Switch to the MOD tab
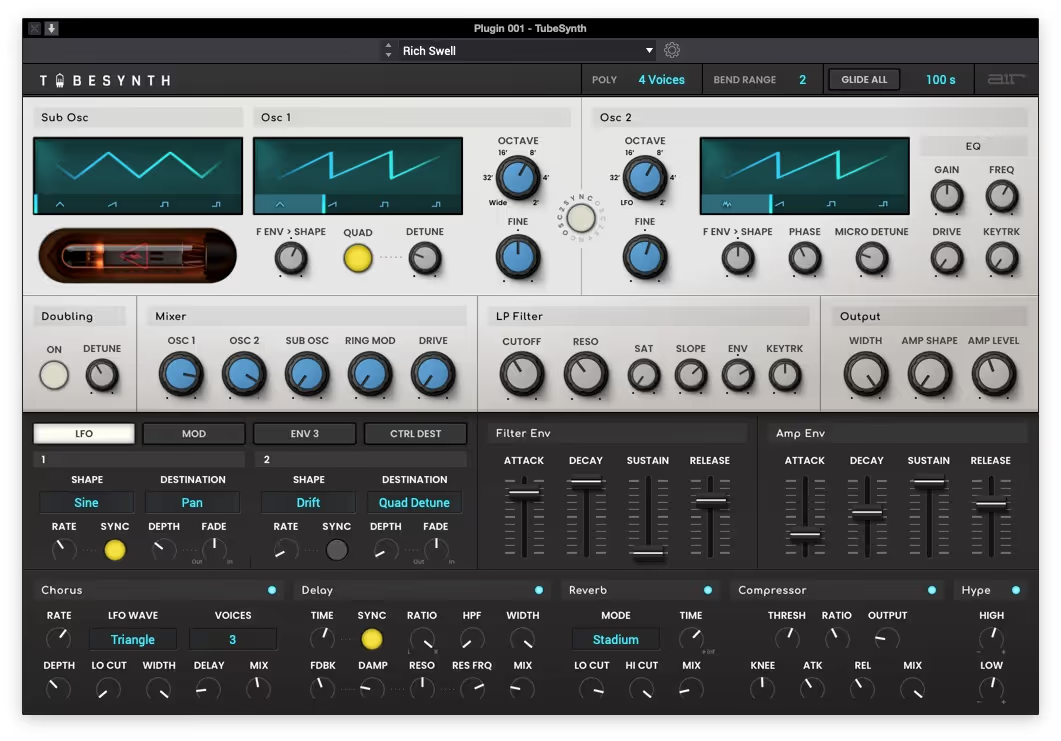 (x=194, y=434)
